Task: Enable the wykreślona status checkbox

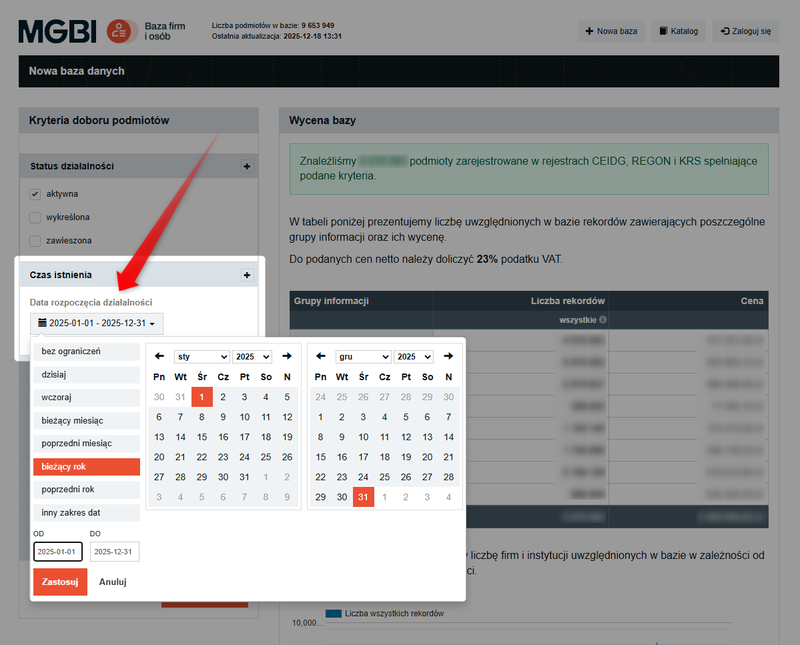Action: (34, 217)
